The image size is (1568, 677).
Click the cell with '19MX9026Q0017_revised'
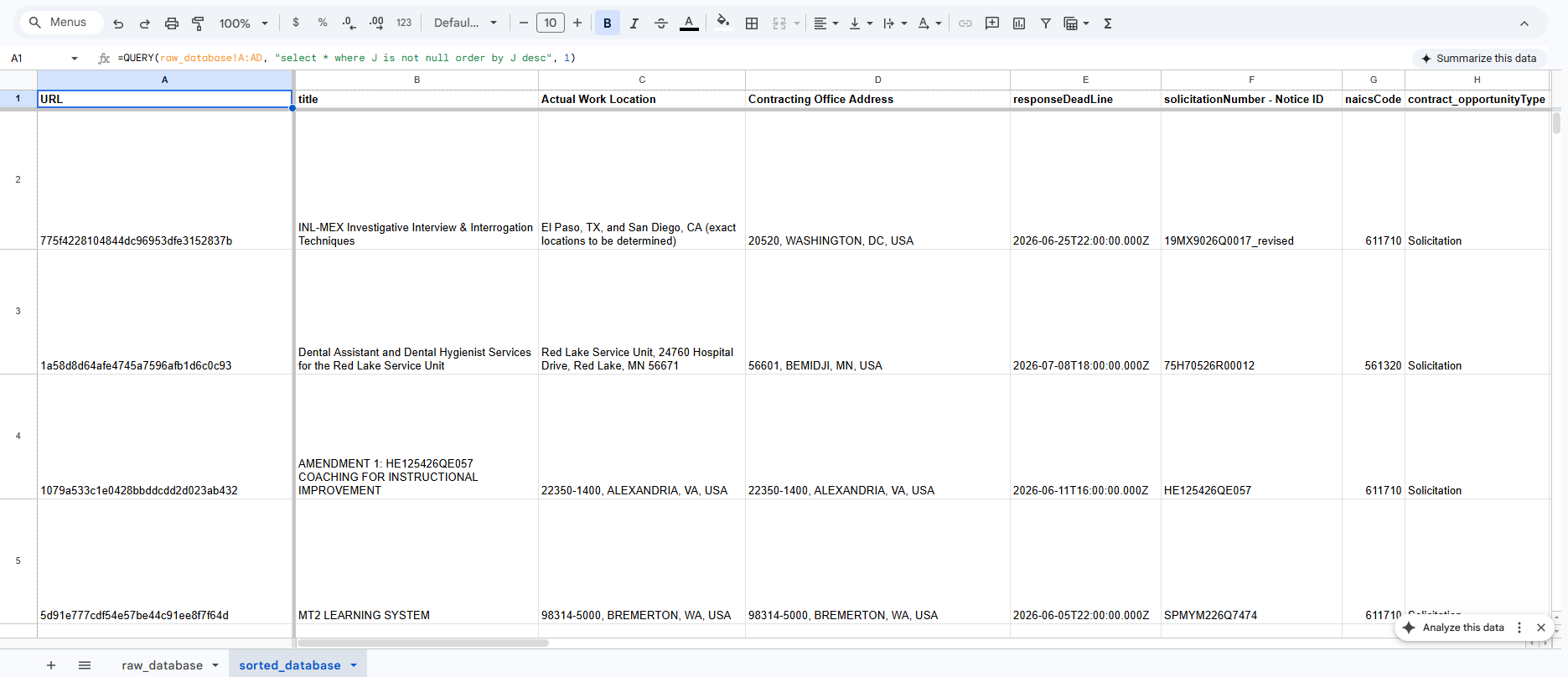coord(1251,179)
